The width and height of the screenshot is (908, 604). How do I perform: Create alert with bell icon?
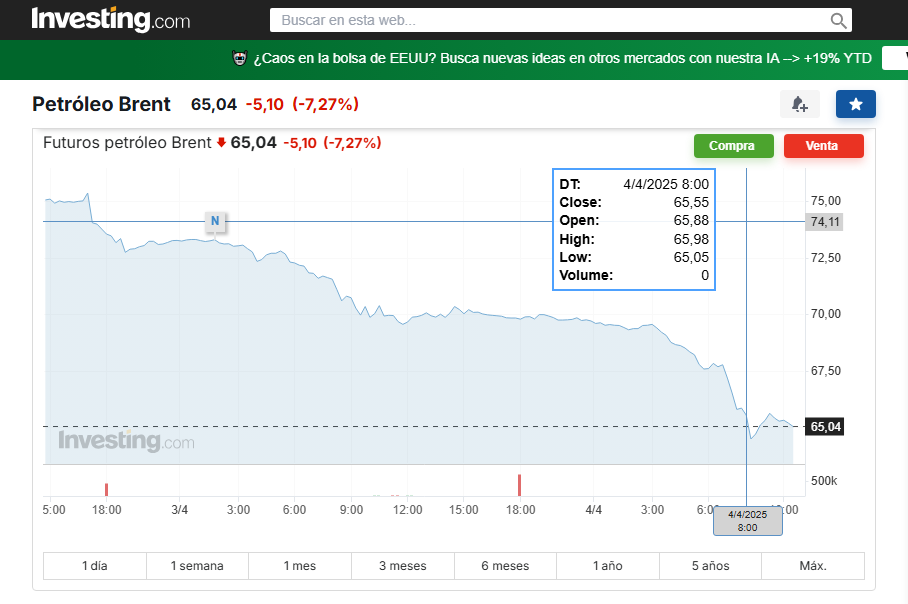click(x=799, y=104)
